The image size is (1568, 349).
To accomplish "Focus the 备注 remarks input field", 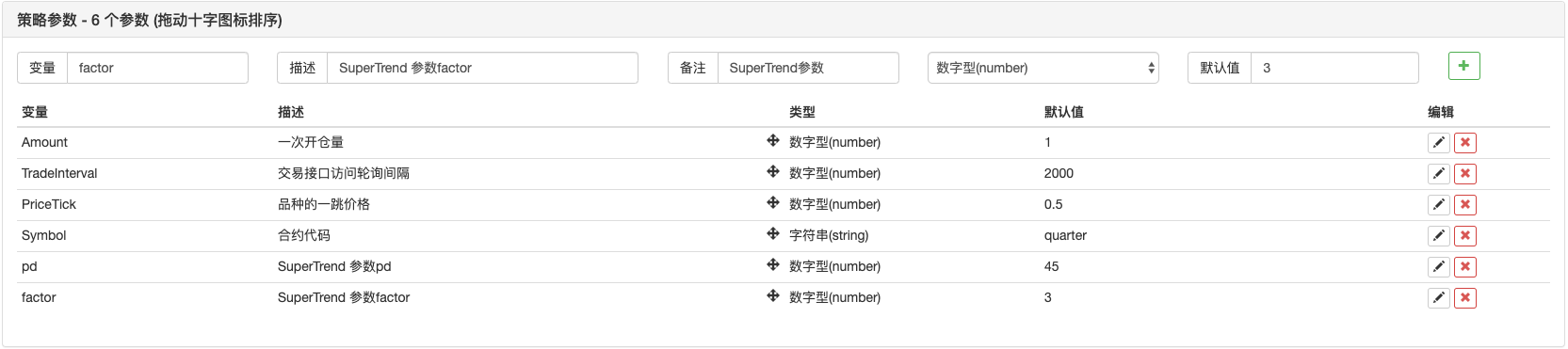I will 808,68.
